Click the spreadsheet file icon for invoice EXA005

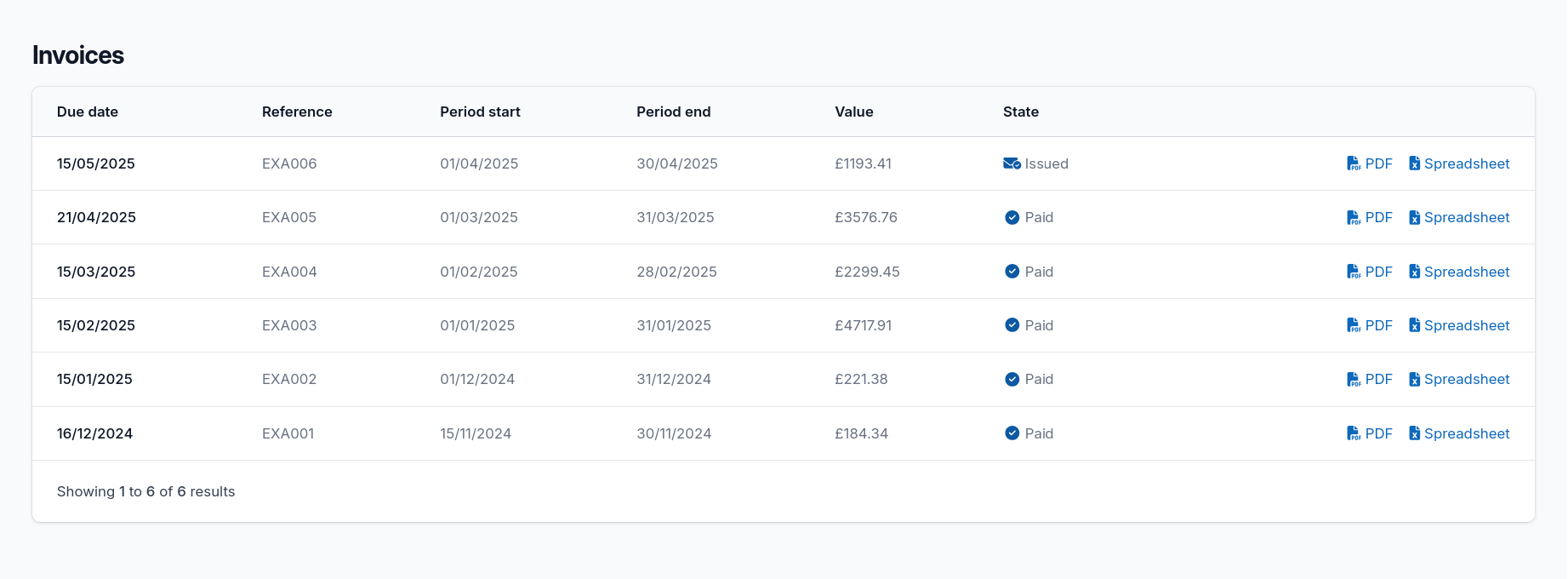click(x=1414, y=218)
